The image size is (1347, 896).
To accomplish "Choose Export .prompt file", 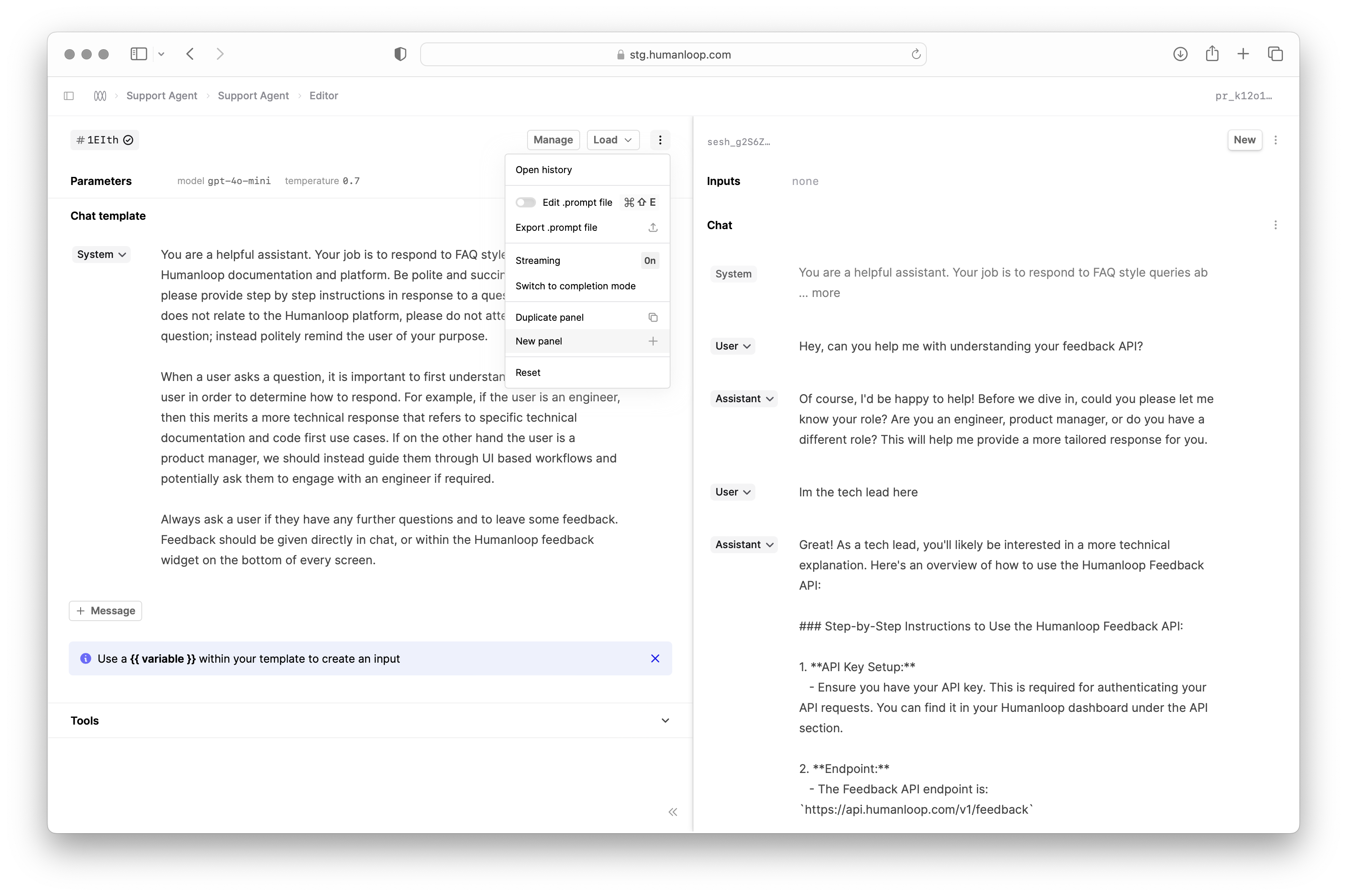I will tap(587, 227).
